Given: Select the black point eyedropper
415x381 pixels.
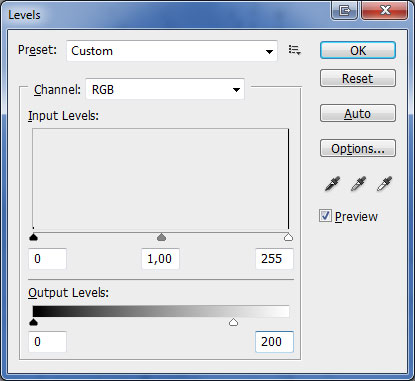Looking at the screenshot, I should tap(332, 184).
